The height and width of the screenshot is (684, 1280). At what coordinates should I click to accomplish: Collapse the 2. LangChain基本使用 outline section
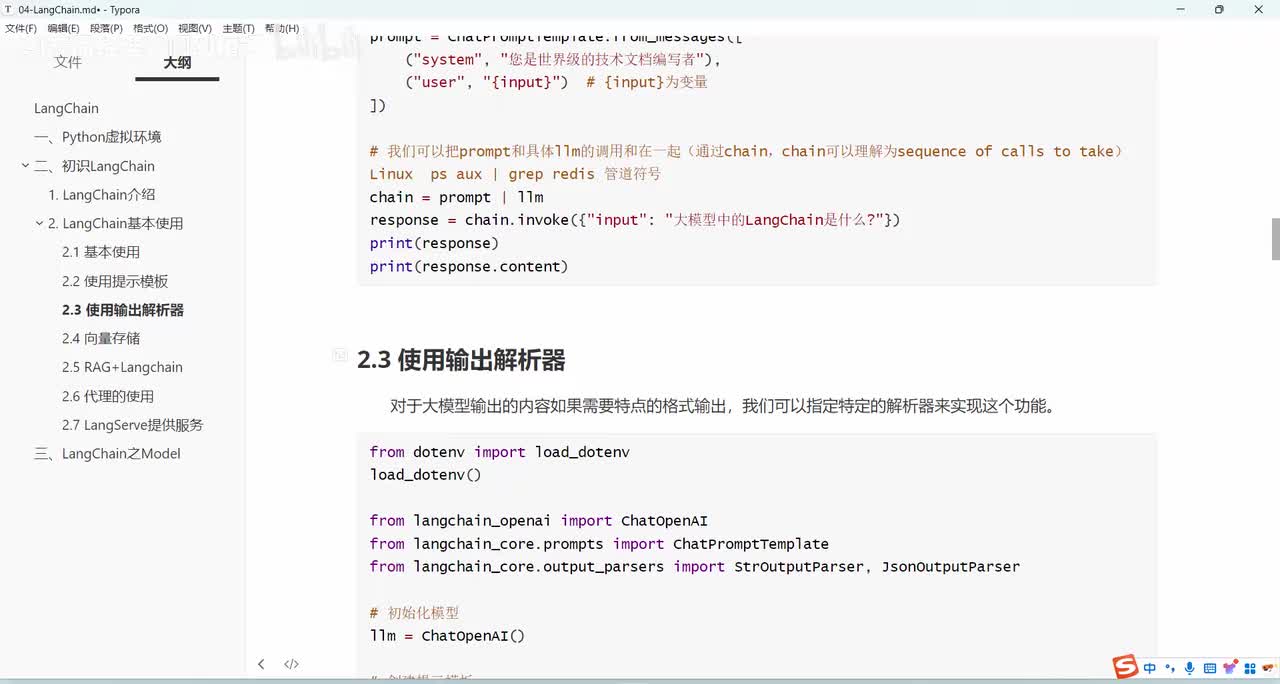pyautogui.click(x=39, y=223)
